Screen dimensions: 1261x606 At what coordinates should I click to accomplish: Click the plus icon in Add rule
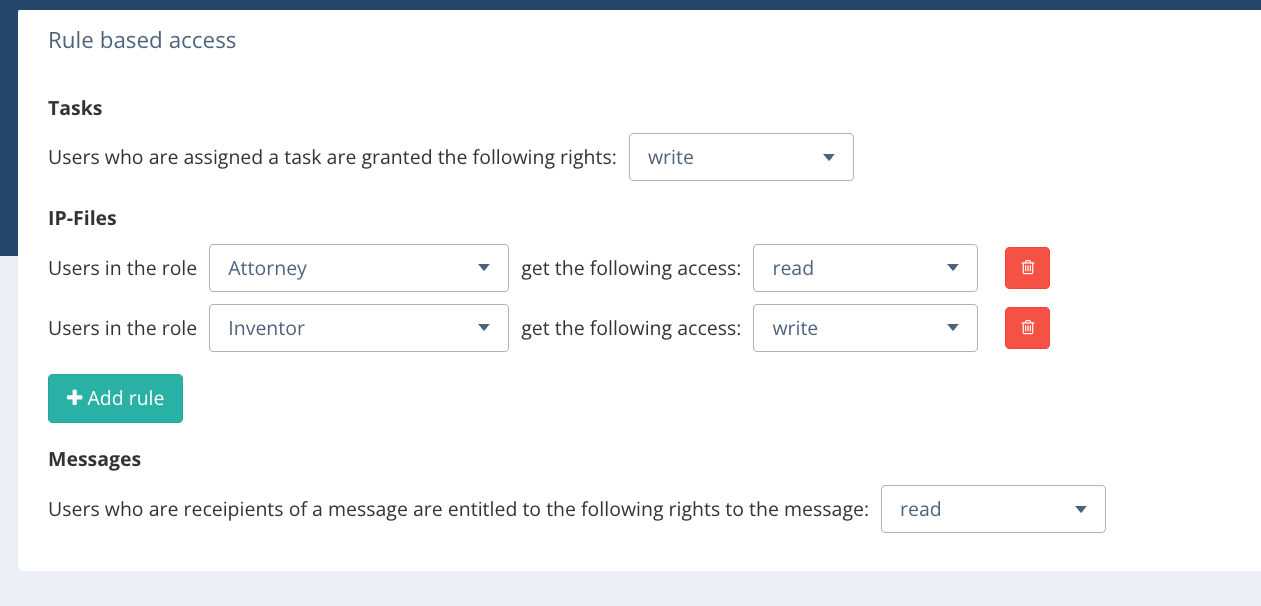coord(74,398)
